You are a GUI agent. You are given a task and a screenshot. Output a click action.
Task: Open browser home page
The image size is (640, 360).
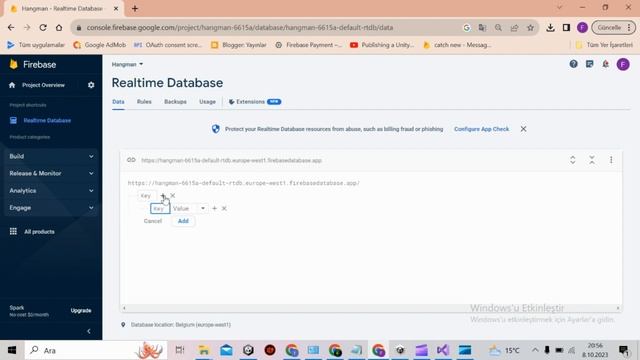pos(59,27)
